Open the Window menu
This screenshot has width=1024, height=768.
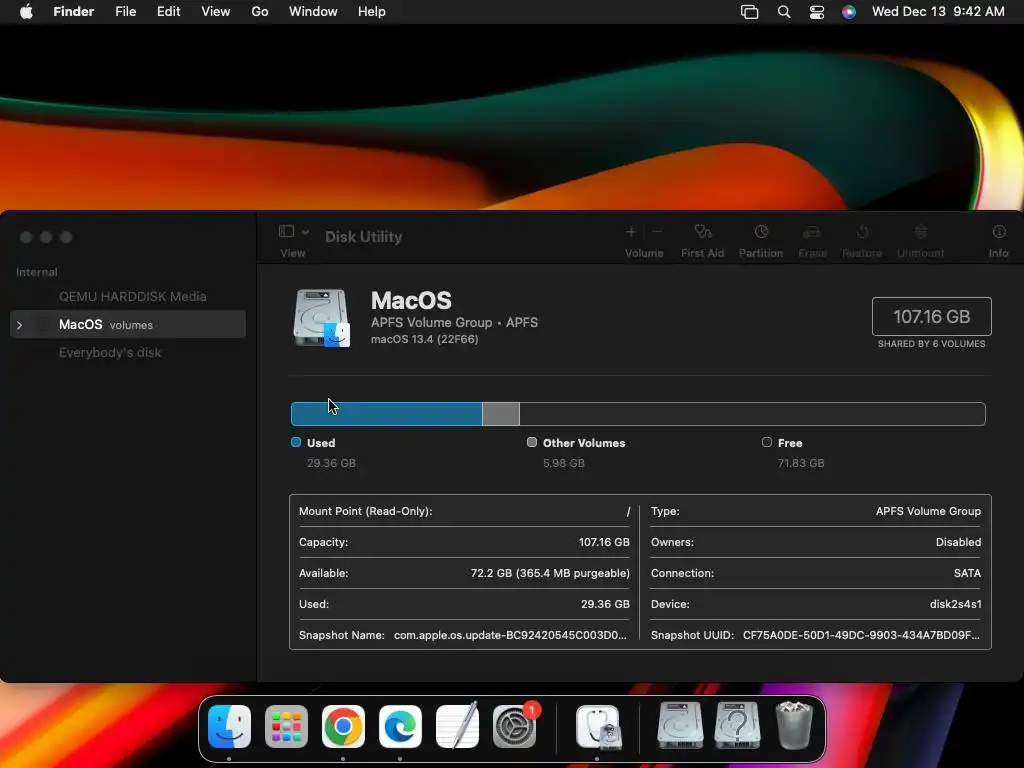point(313,12)
